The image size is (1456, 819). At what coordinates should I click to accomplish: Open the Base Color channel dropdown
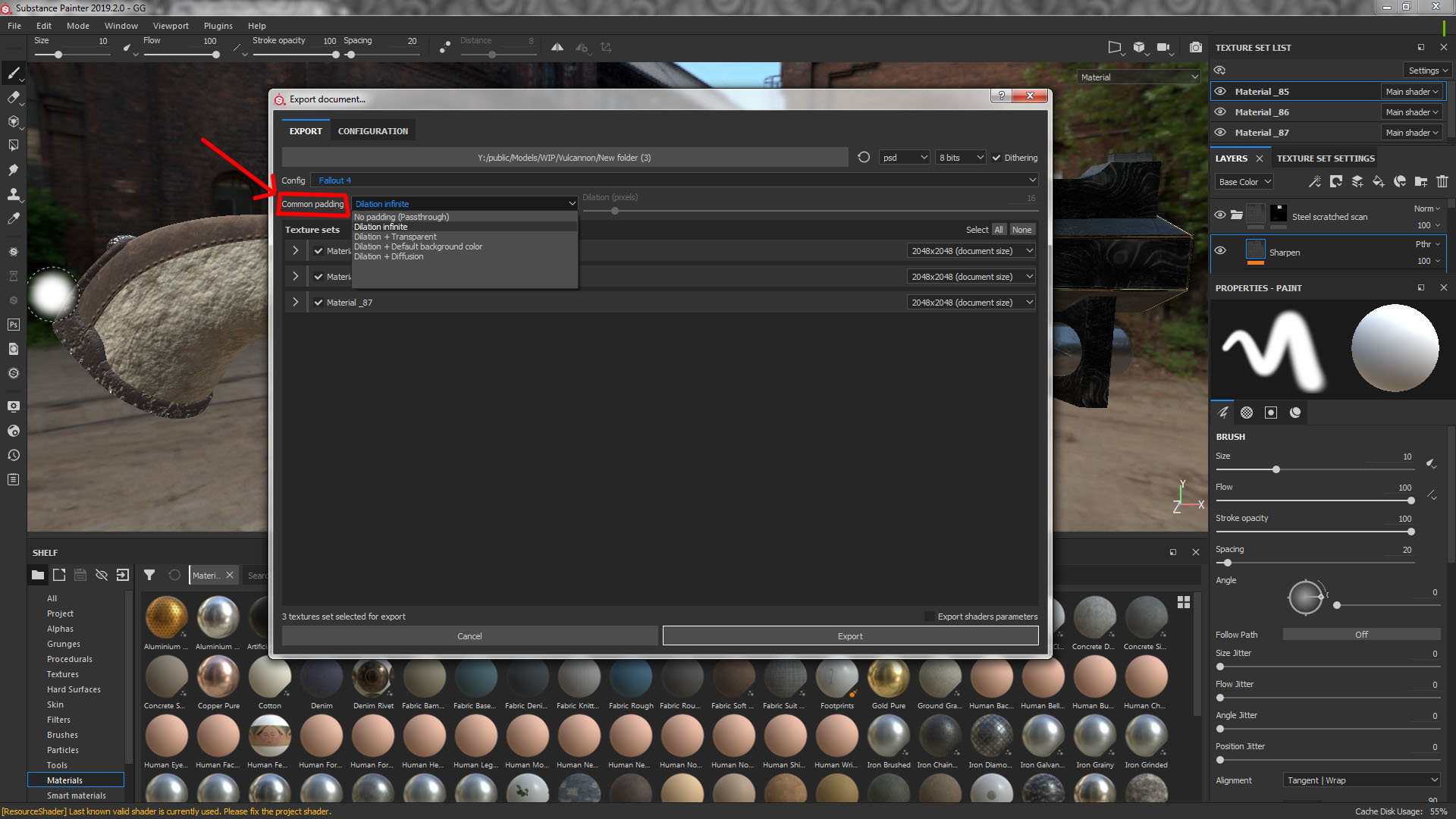pos(1244,182)
